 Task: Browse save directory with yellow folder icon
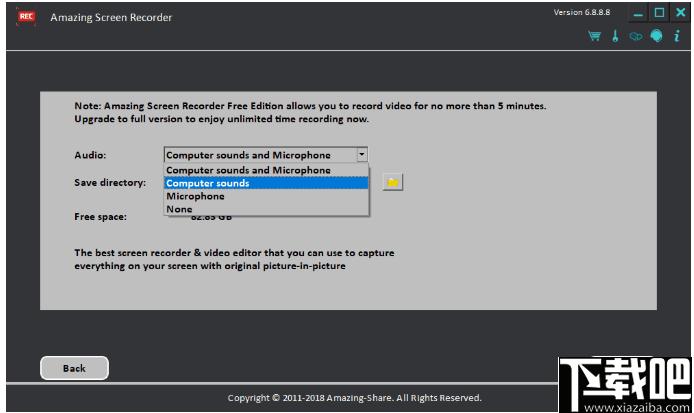pos(393,182)
